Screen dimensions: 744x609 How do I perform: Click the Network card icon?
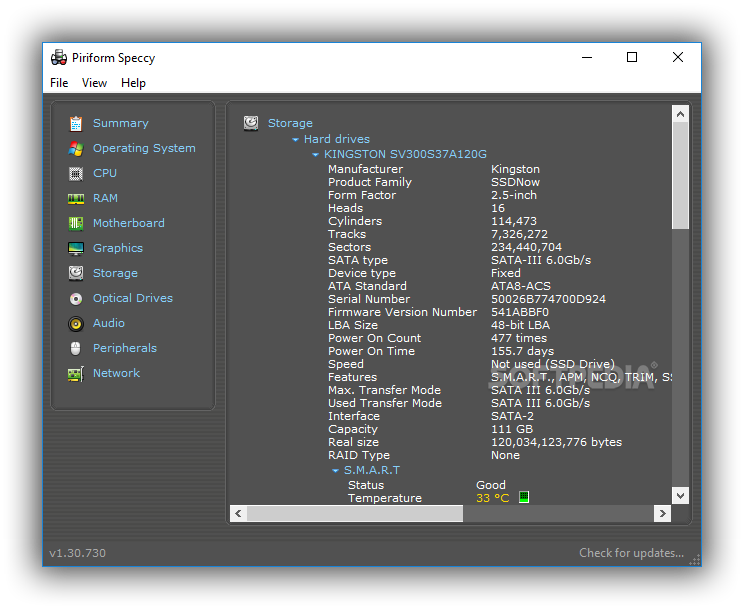click(76, 374)
